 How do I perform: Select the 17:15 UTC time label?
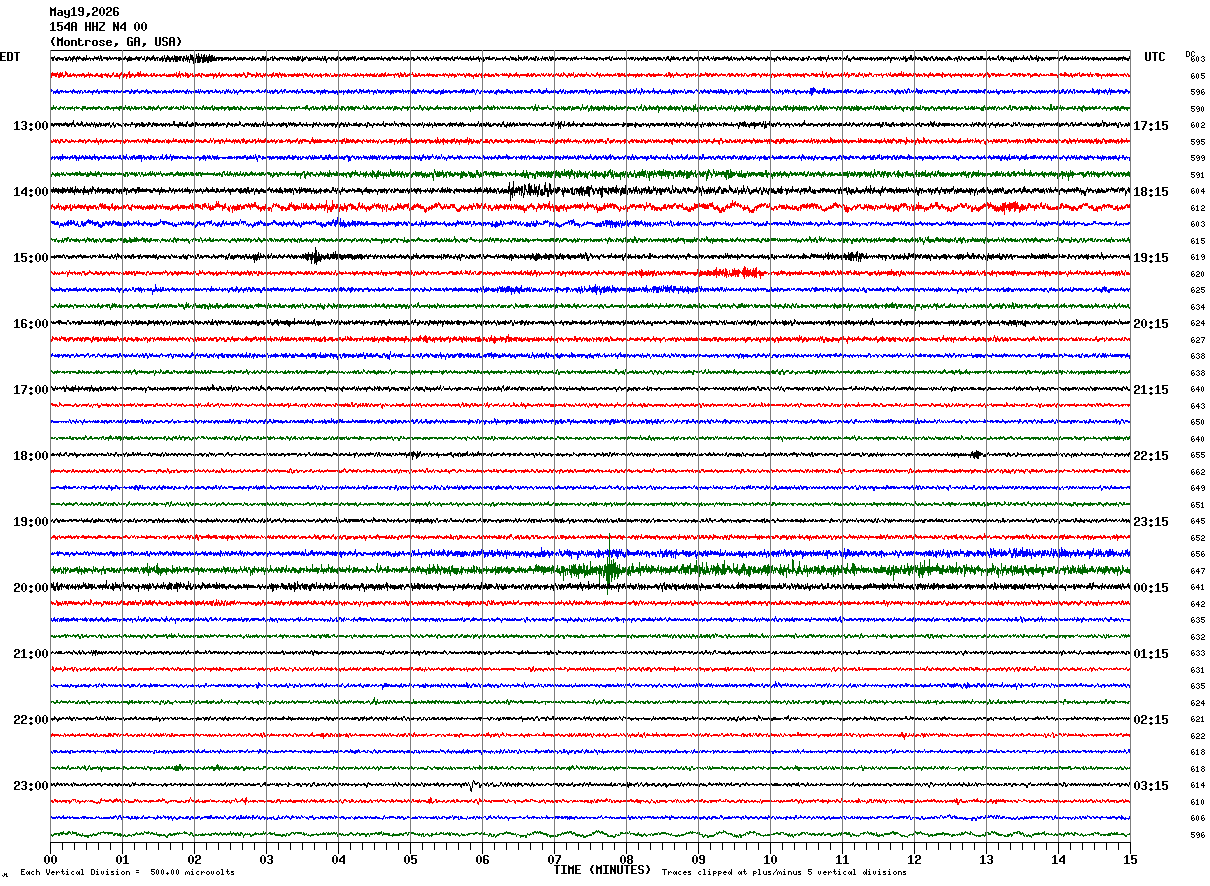tap(1150, 126)
